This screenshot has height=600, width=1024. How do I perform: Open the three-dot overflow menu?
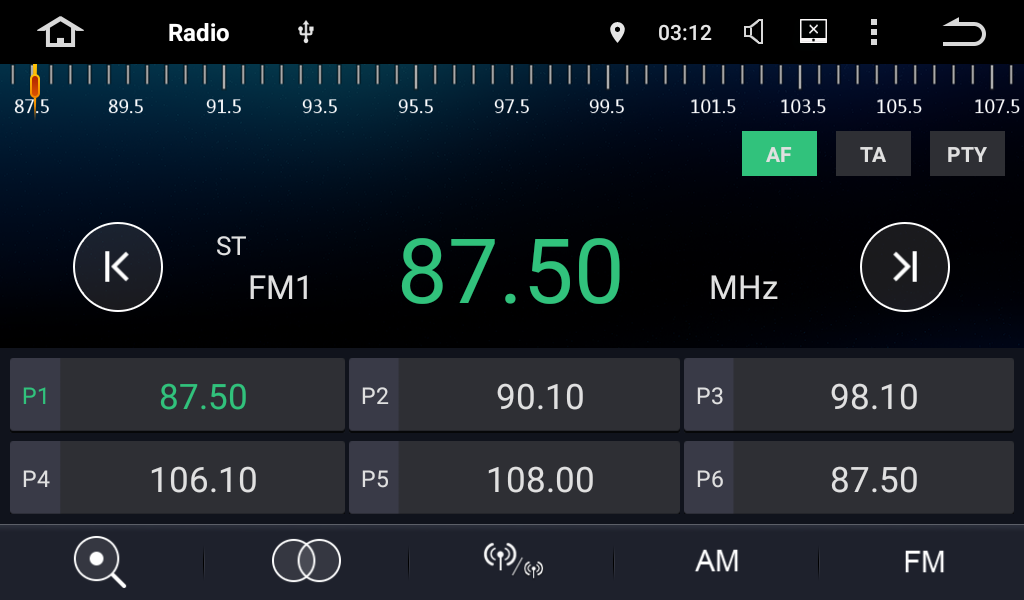click(873, 33)
